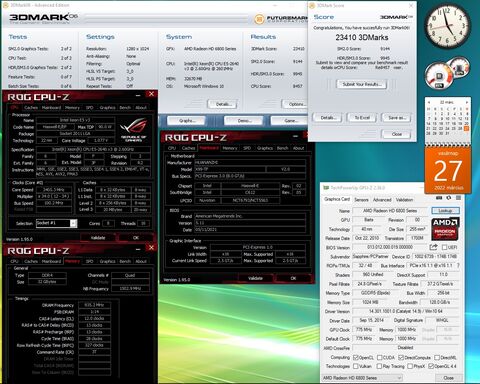The height and width of the screenshot is (384, 480).
Task: Click the AMD Radeon logo image
Action: click(x=445, y=229)
